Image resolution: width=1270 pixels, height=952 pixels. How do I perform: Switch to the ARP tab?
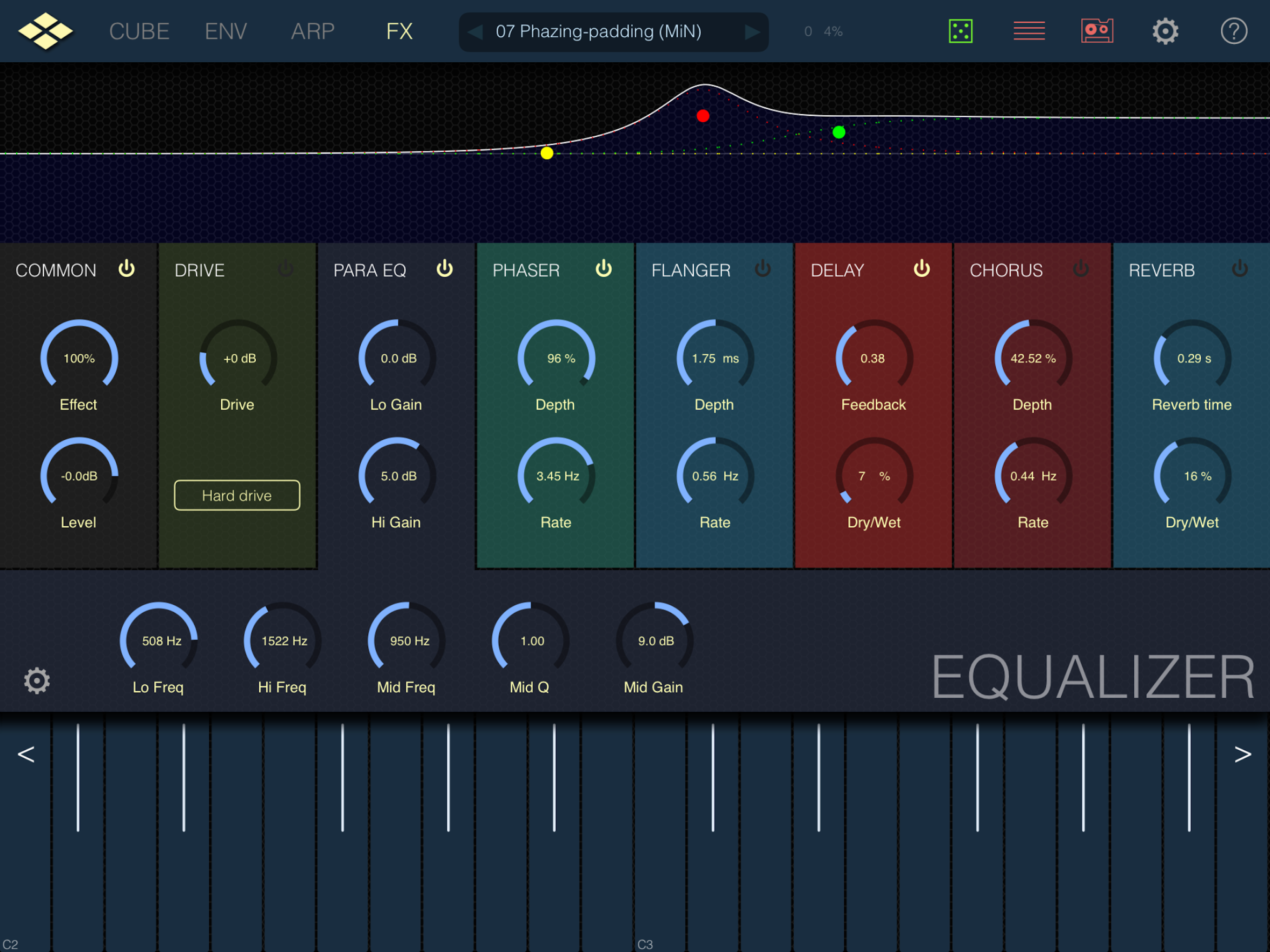tap(312, 32)
